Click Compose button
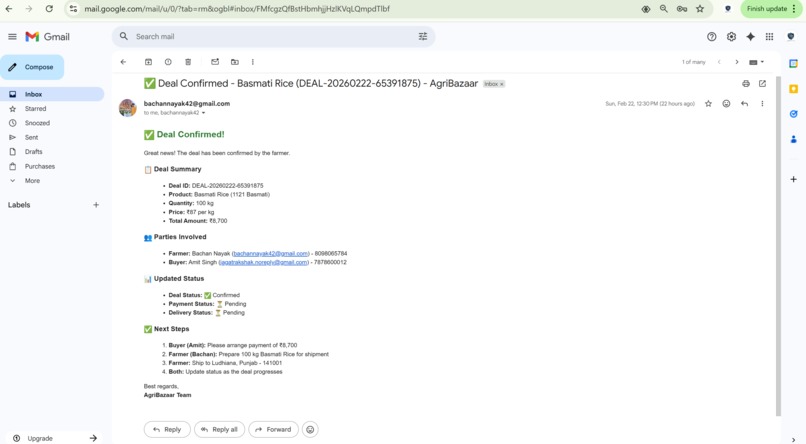The image size is (806, 444). pos(32,67)
